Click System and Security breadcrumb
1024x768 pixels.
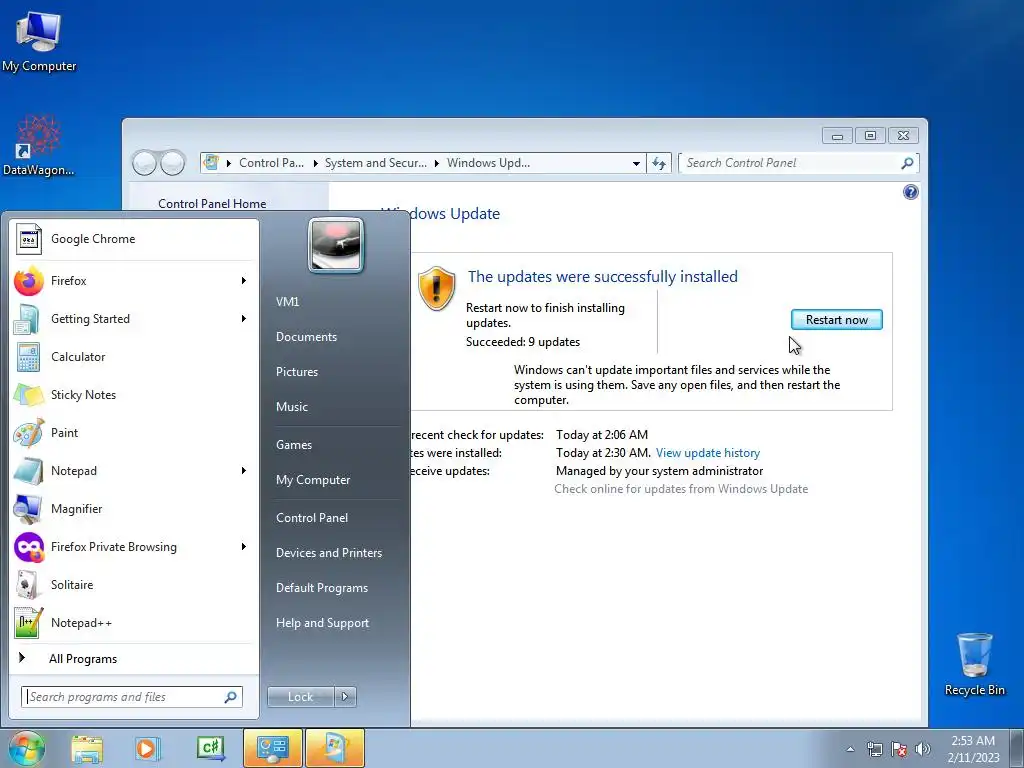click(376, 163)
